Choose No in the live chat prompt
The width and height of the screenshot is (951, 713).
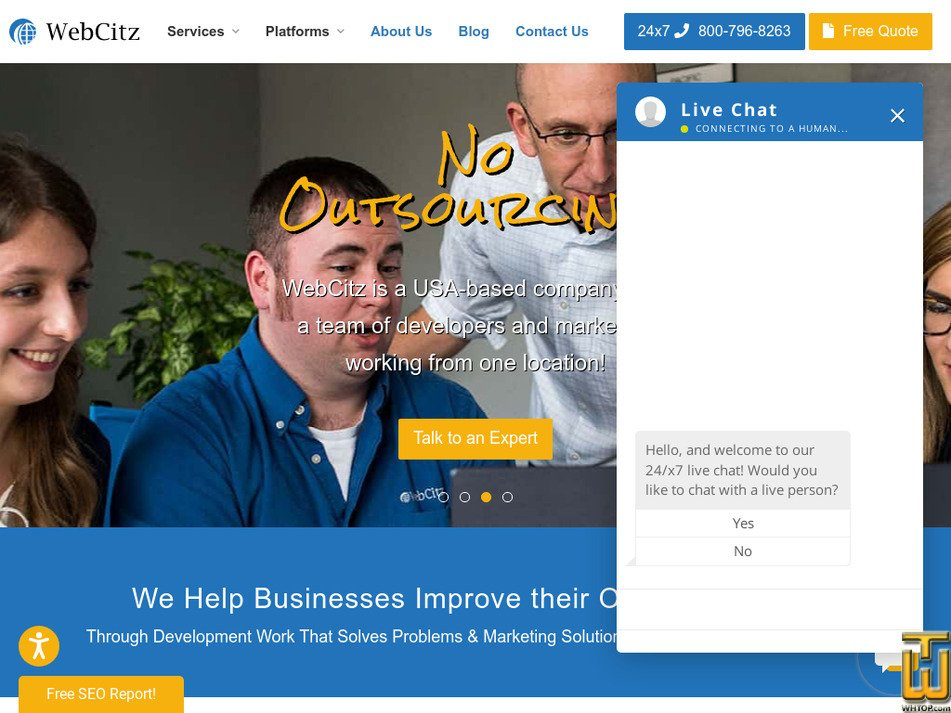coord(743,551)
